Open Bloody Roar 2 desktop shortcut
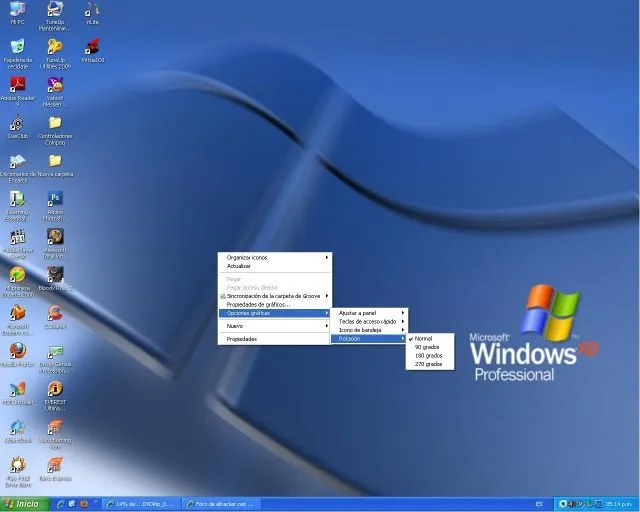Viewport: 640px width, 512px height. point(55,278)
